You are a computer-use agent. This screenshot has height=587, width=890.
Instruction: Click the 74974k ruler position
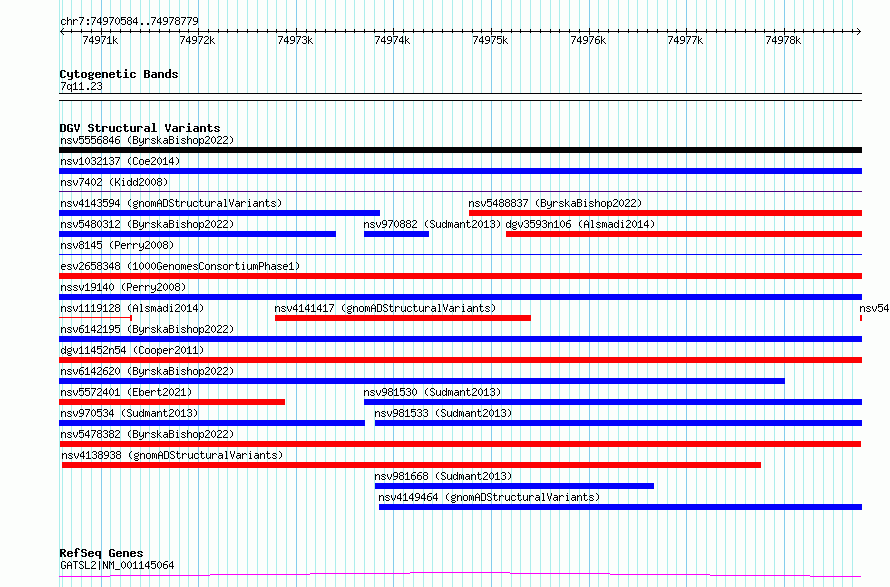[392, 40]
